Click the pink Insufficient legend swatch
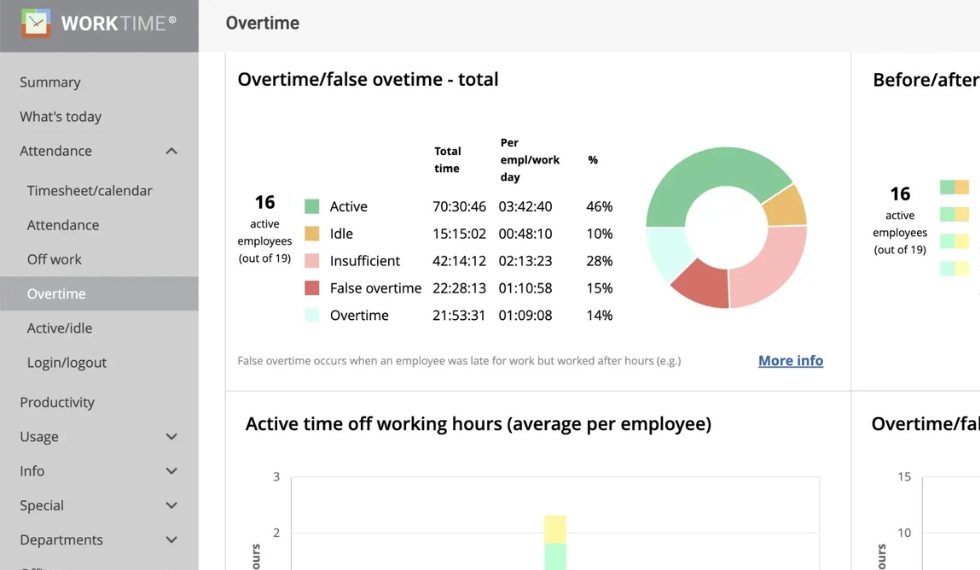Image resolution: width=980 pixels, height=570 pixels. (x=312, y=261)
